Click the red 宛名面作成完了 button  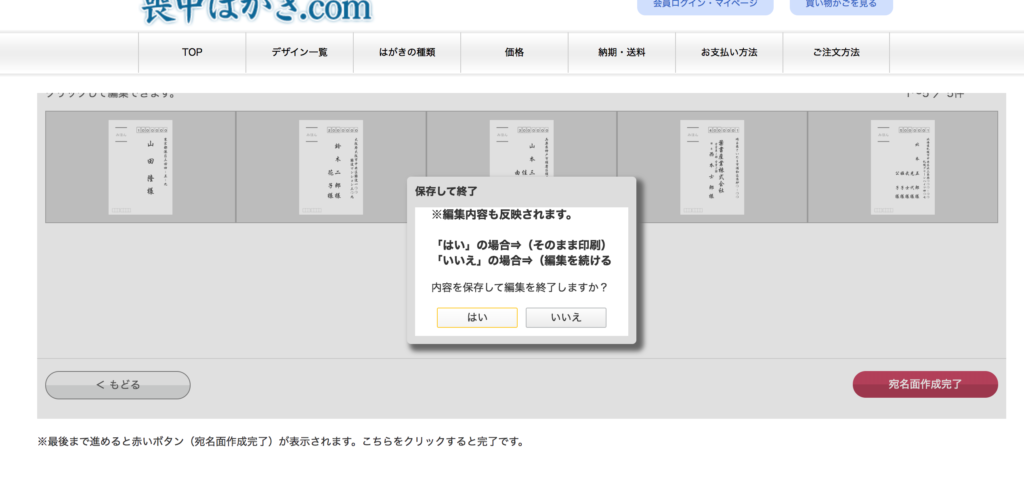pos(925,385)
